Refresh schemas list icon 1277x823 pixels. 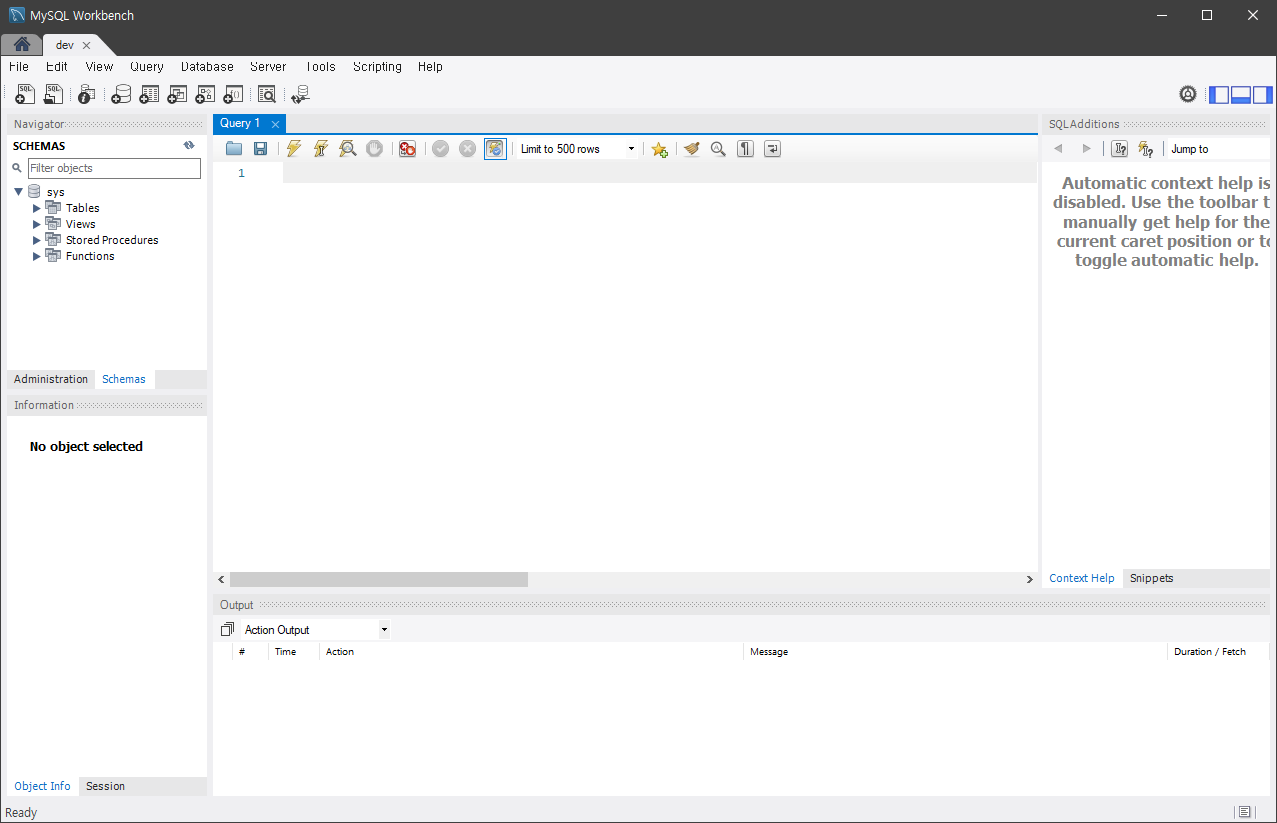(189, 145)
